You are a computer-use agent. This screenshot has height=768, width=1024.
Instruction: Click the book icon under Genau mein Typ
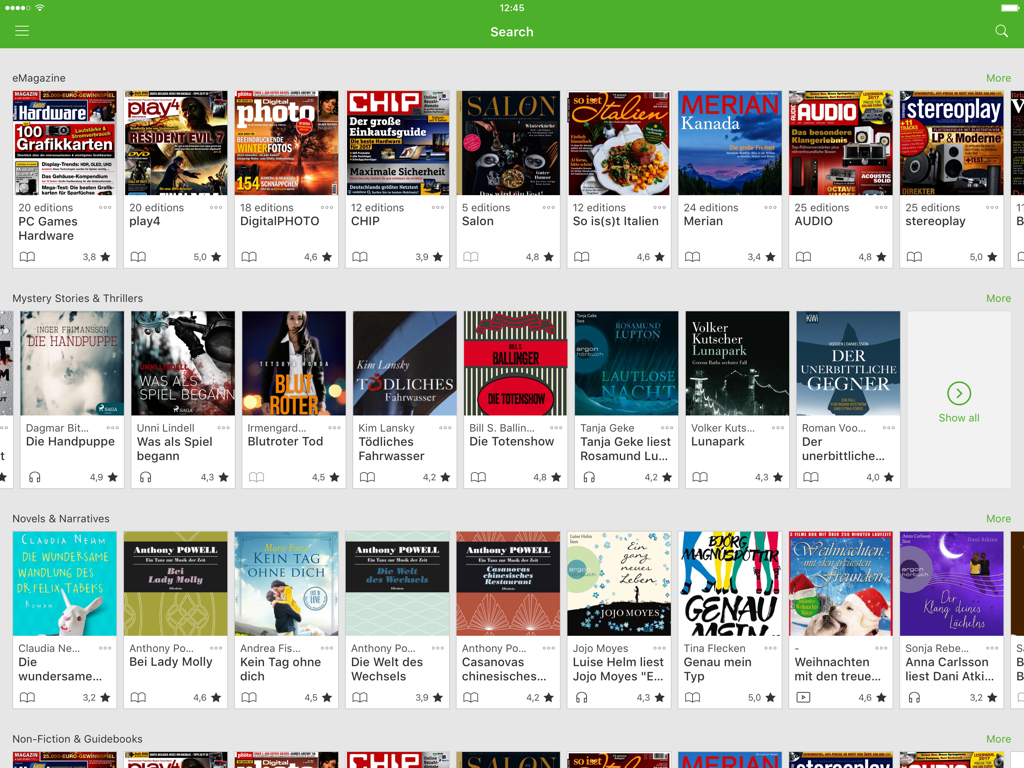[x=692, y=697]
